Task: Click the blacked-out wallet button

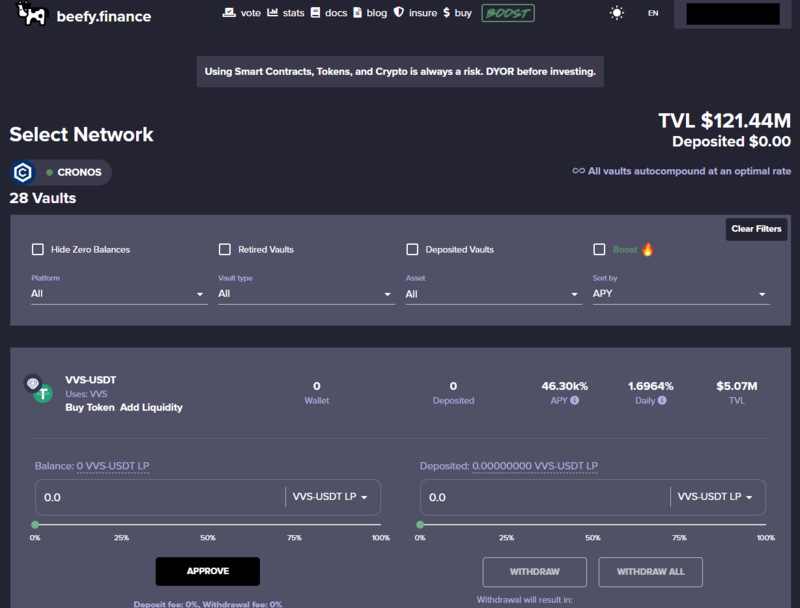Action: [733, 14]
